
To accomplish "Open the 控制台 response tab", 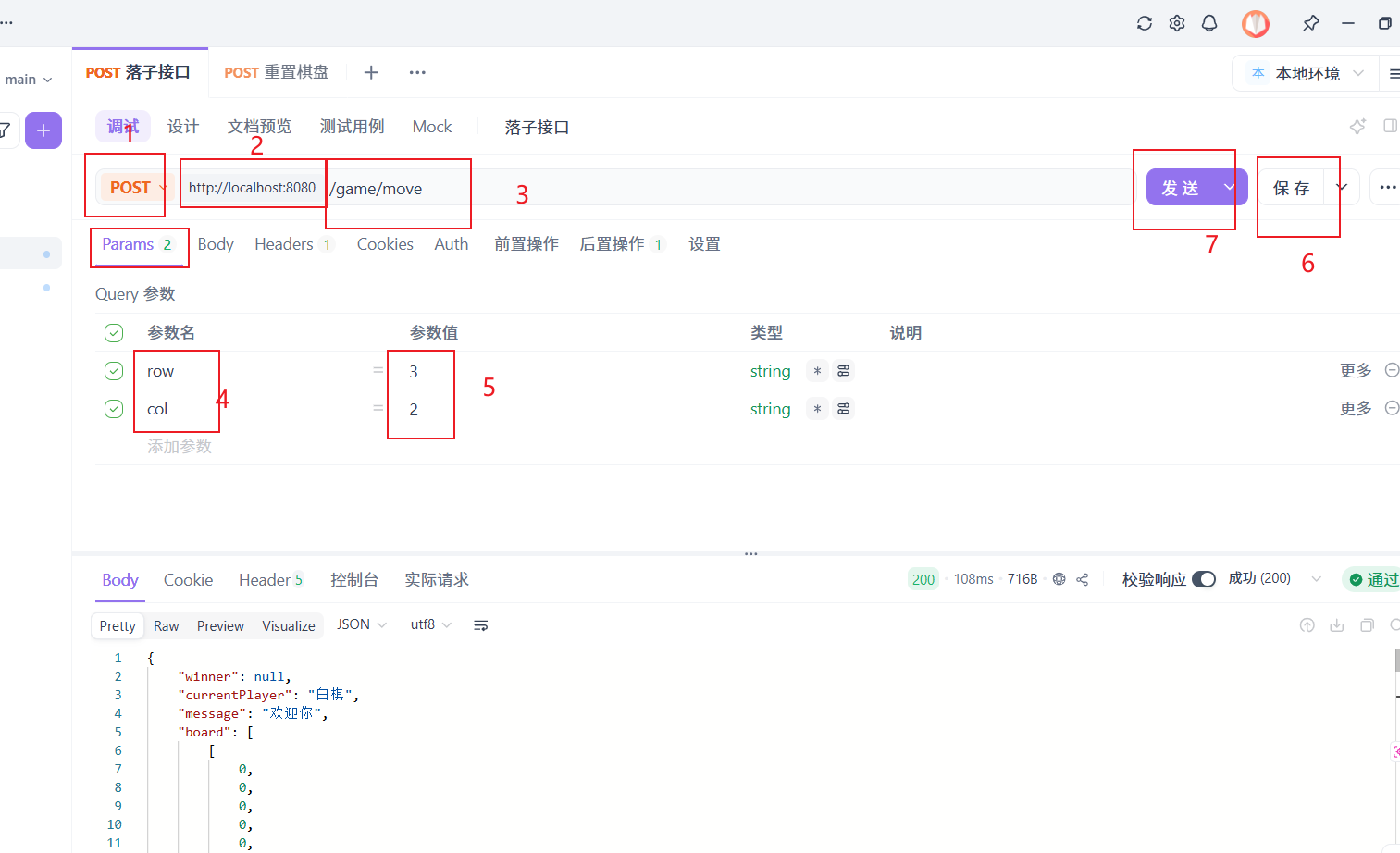I will 354,580.
